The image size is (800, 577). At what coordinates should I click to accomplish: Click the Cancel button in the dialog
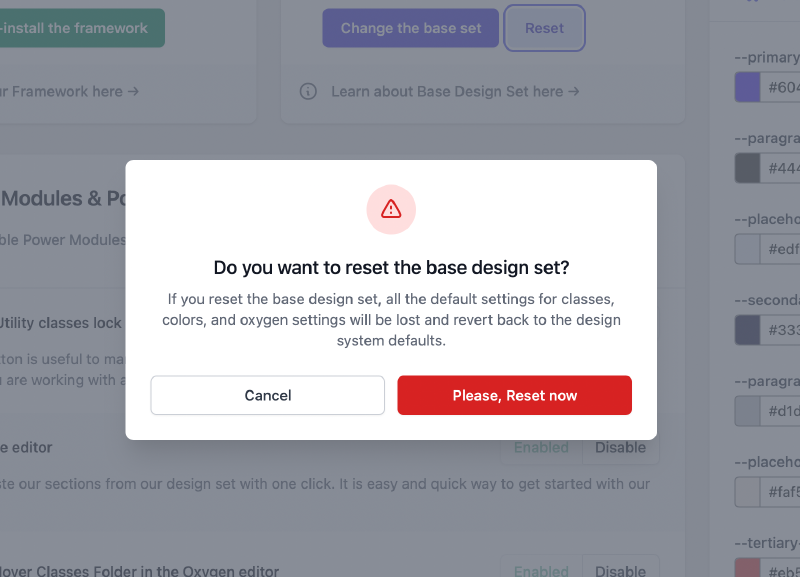coord(267,395)
